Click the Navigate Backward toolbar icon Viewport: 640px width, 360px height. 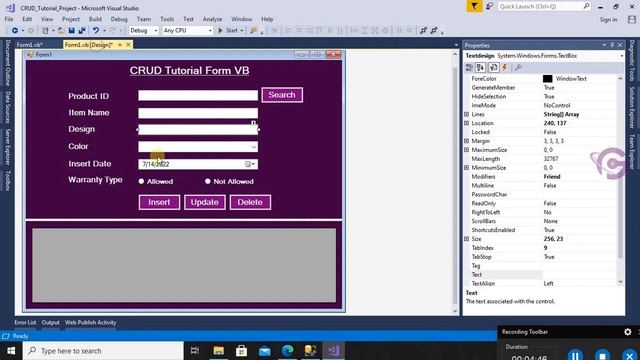pos(15,31)
